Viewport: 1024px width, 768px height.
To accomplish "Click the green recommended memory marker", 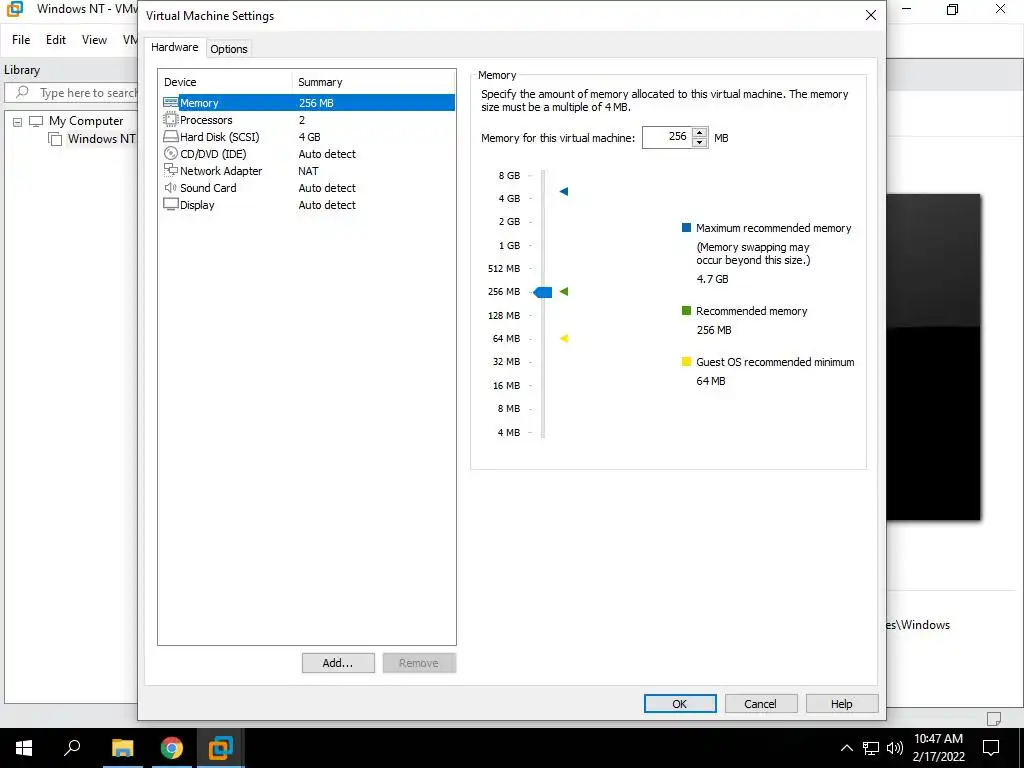I will tap(564, 291).
